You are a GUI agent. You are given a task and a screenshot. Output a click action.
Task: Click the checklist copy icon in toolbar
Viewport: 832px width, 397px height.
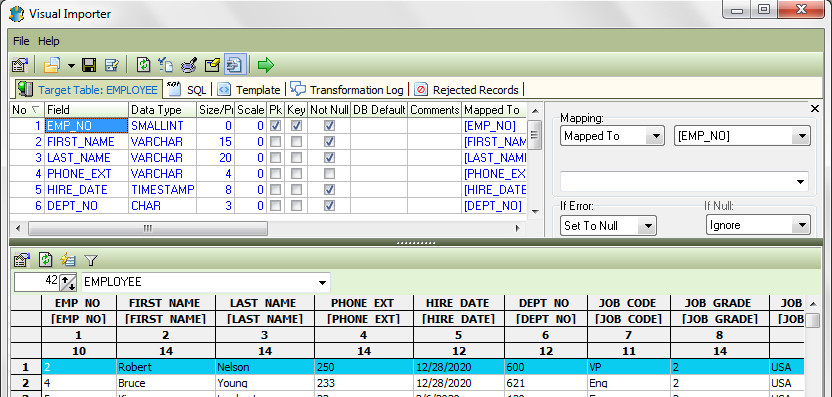coord(166,65)
